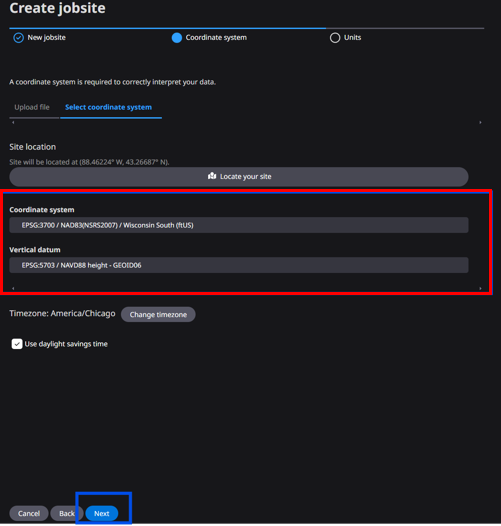Click the New jobsite completed step checkmark

tap(18, 38)
